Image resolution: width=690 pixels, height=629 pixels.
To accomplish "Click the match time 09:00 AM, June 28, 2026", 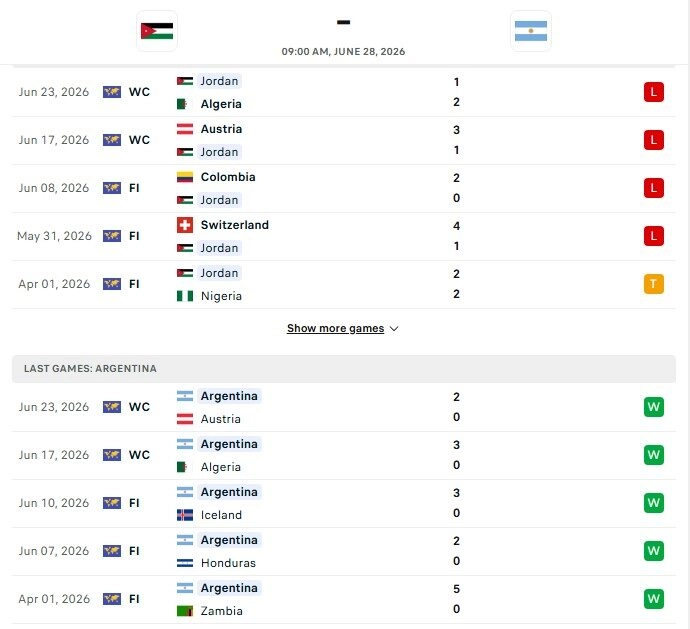I will point(343,51).
